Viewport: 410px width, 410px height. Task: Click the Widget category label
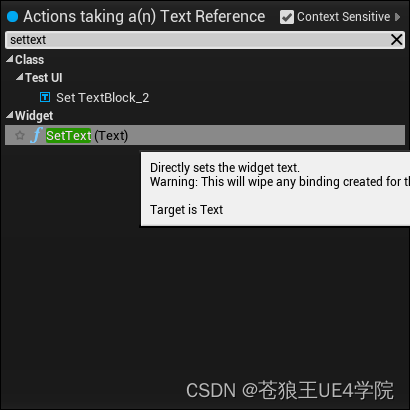click(34, 116)
